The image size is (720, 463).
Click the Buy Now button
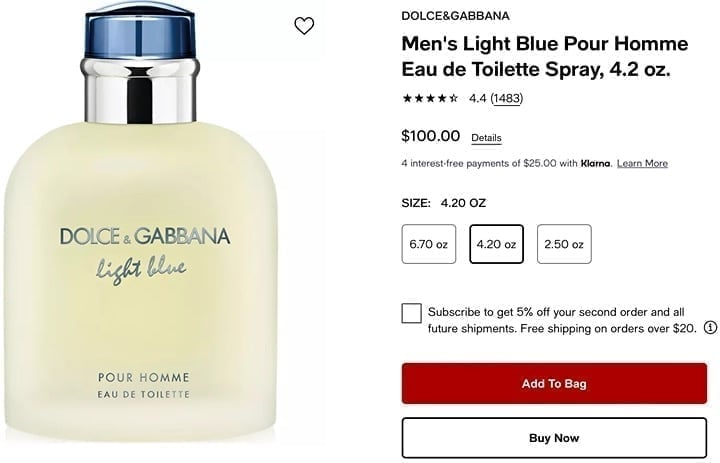pos(554,438)
